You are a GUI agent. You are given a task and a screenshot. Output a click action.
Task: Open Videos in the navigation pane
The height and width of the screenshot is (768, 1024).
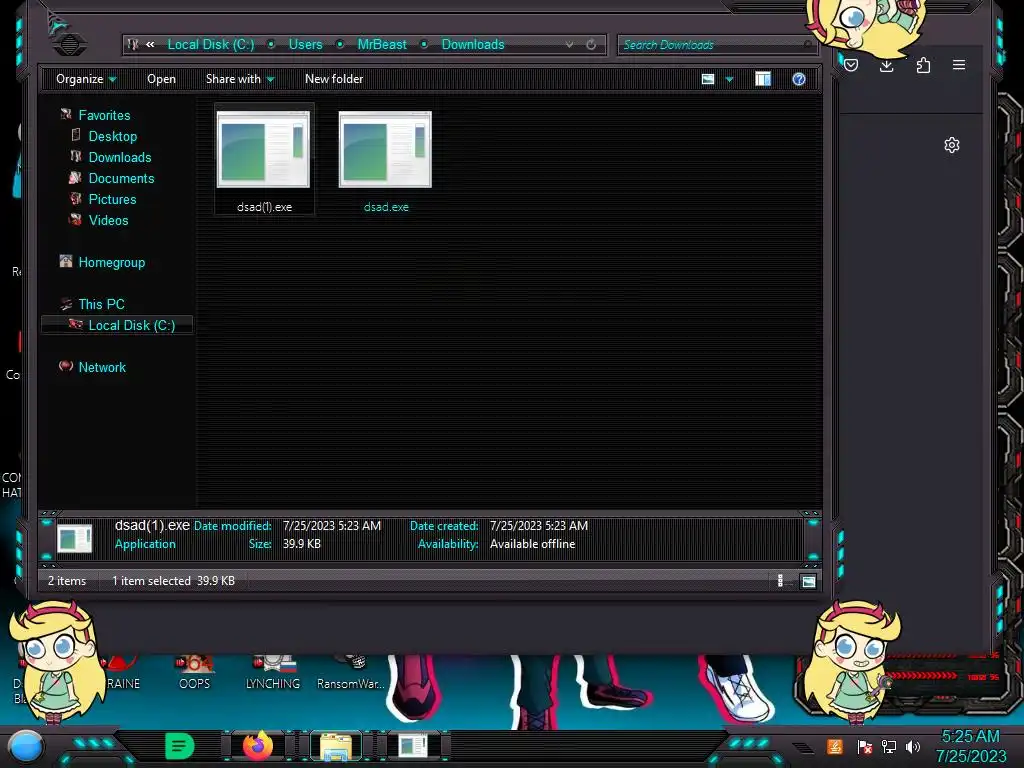[x=108, y=220]
